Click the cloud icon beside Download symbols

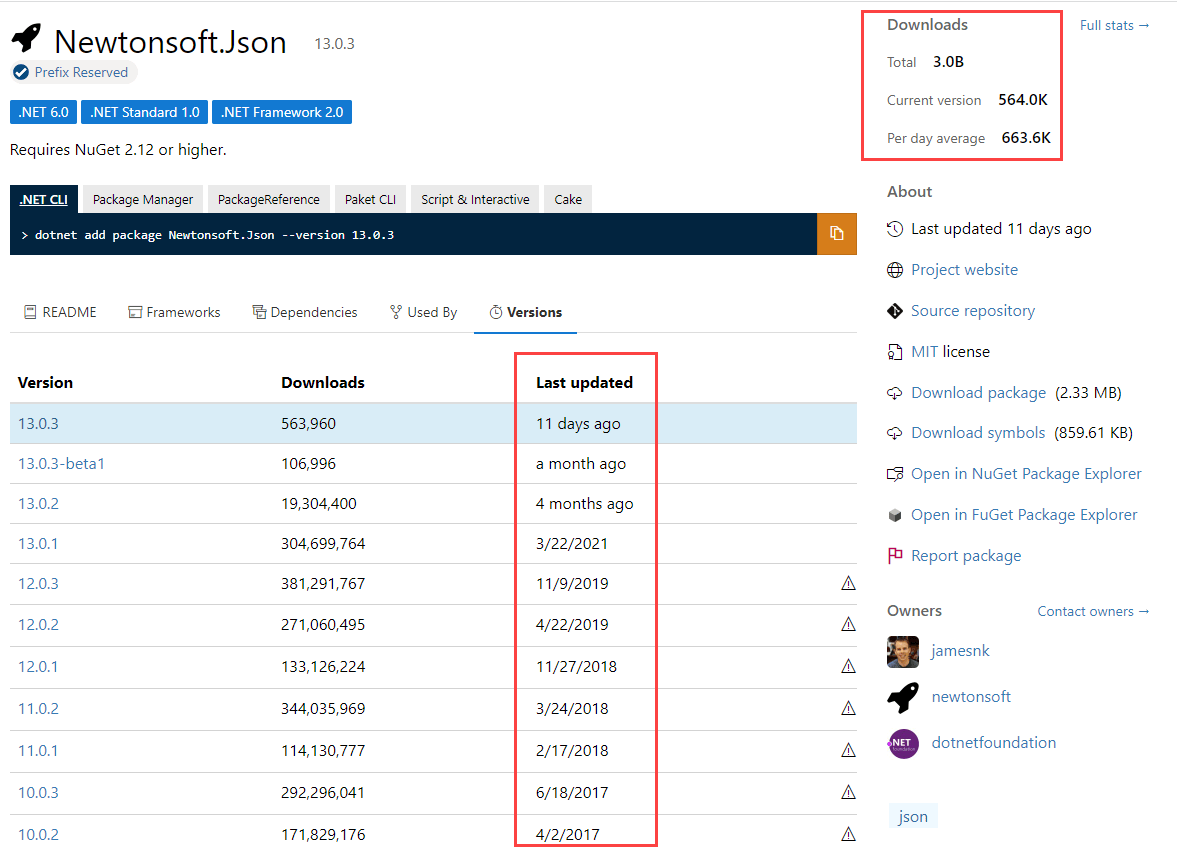[895, 433]
